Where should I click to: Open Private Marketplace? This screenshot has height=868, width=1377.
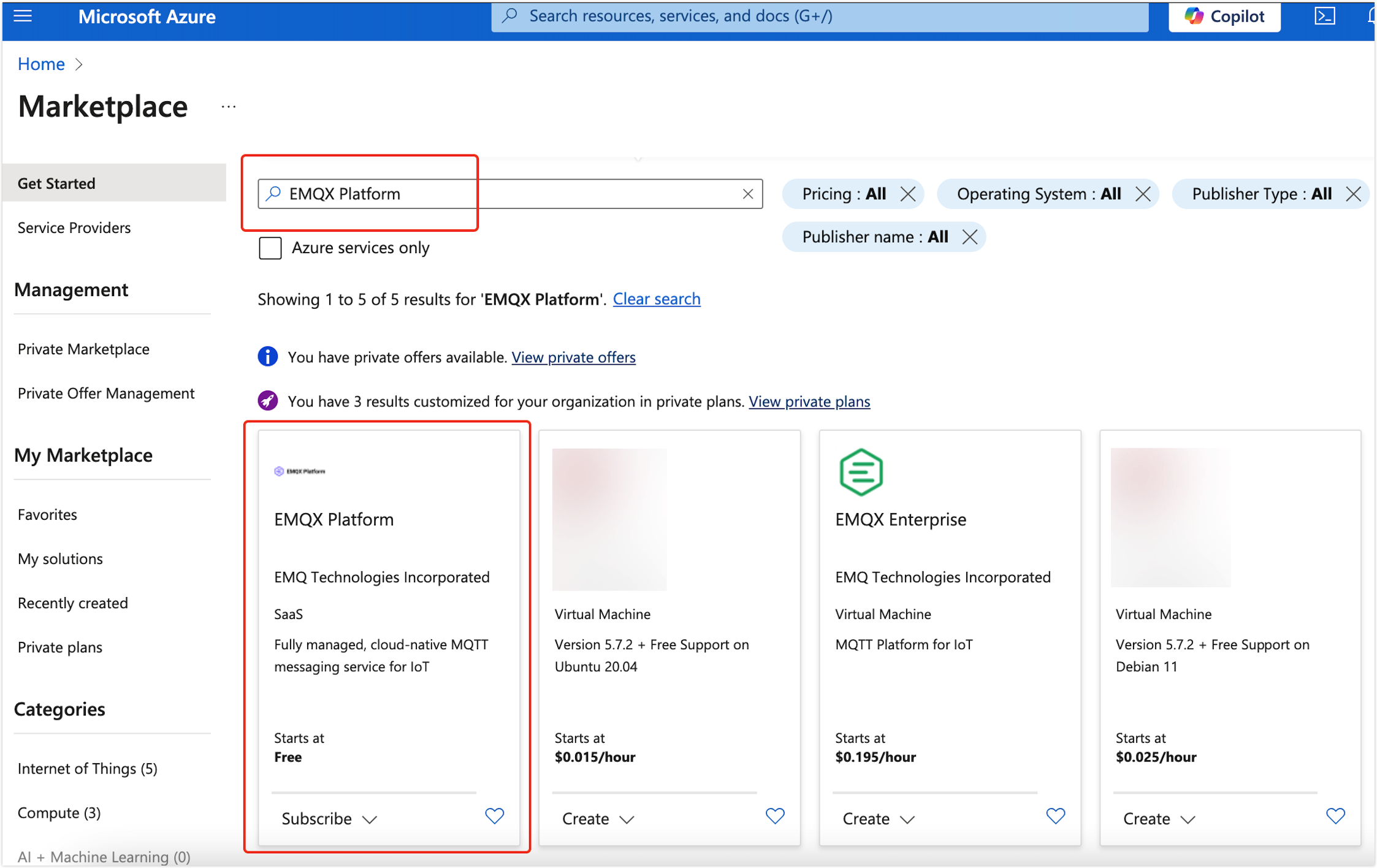(83, 349)
